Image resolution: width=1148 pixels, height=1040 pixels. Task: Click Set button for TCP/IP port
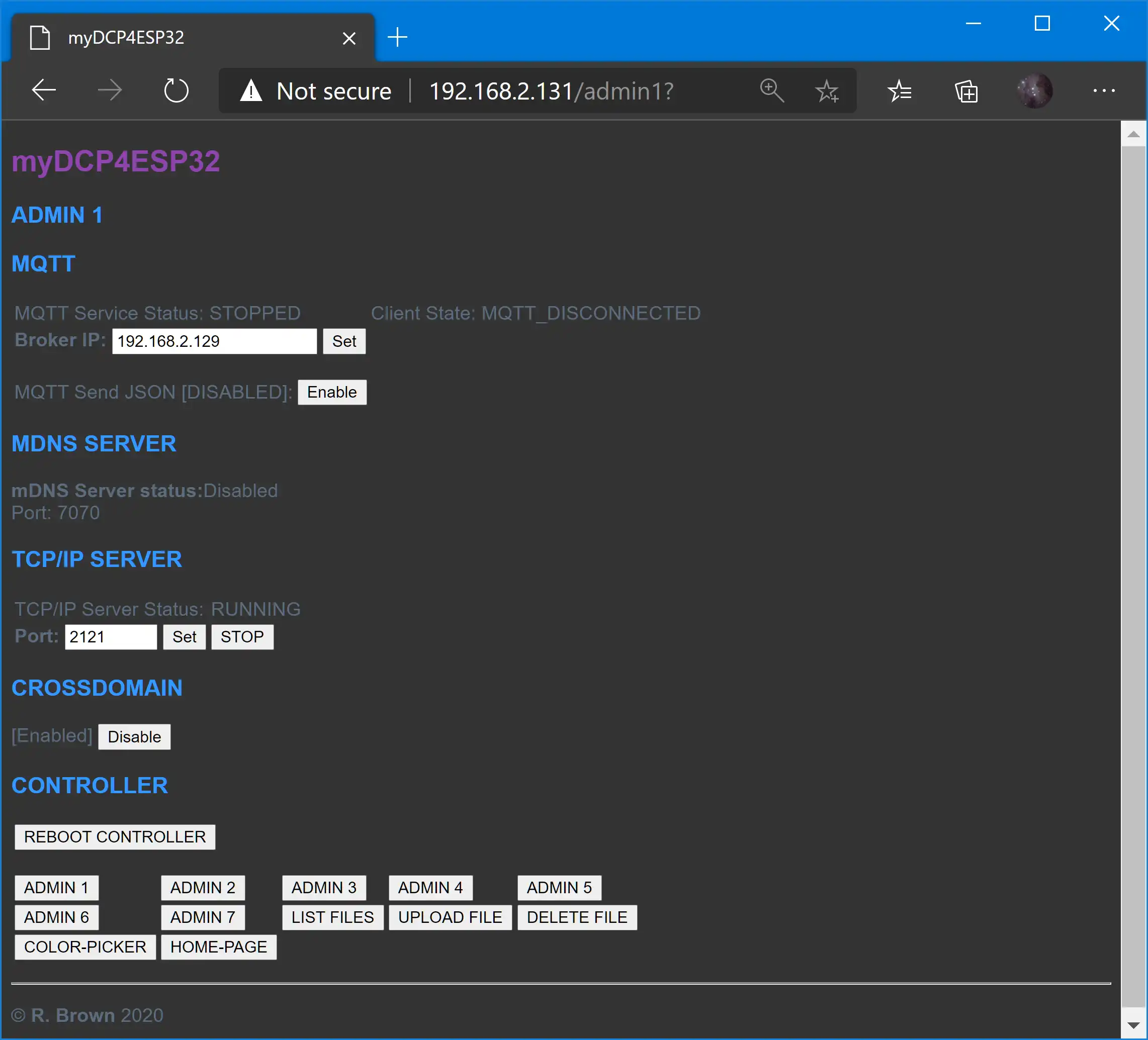[183, 636]
